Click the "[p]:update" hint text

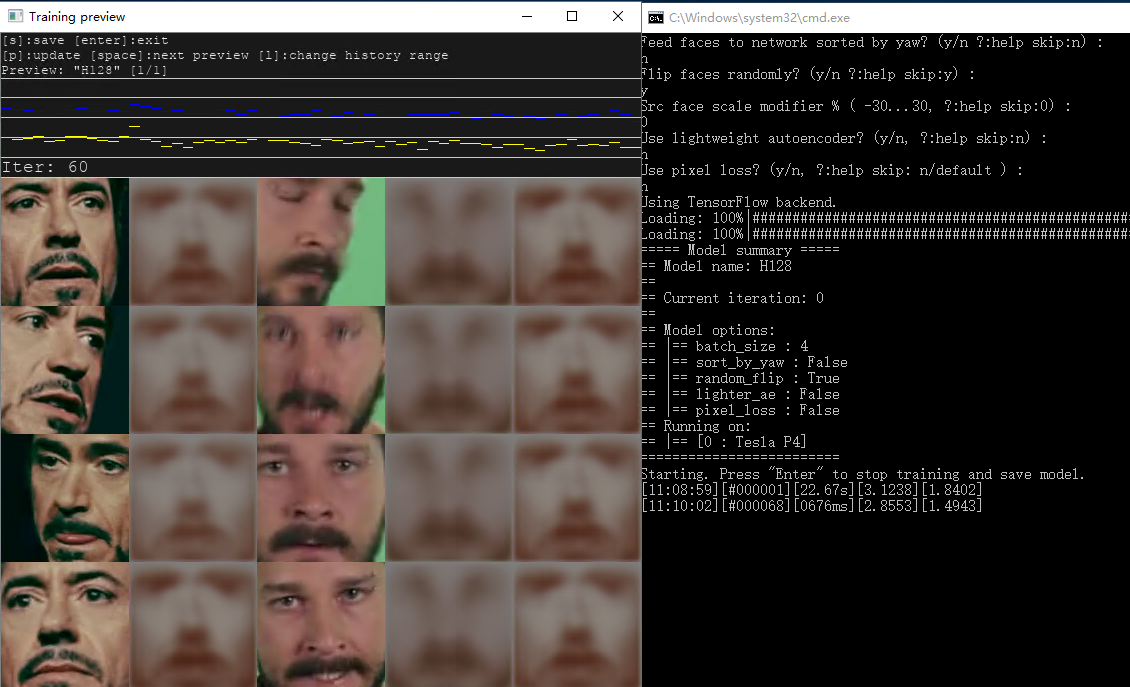[x=41, y=56]
